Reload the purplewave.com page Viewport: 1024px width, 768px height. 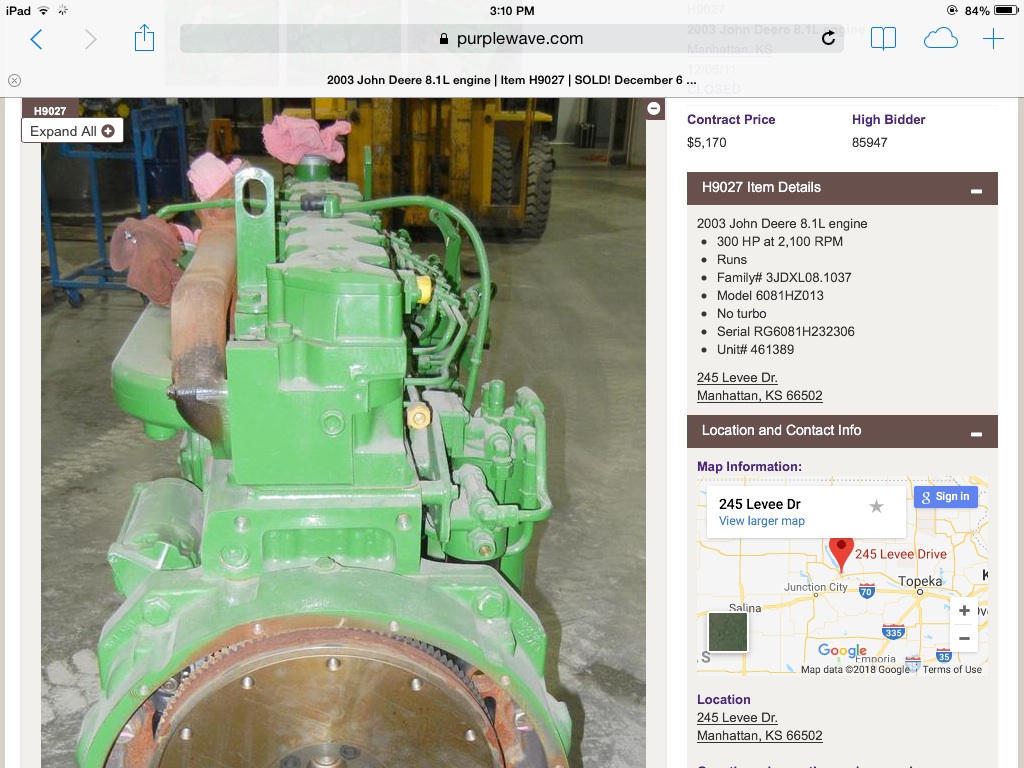tap(828, 38)
